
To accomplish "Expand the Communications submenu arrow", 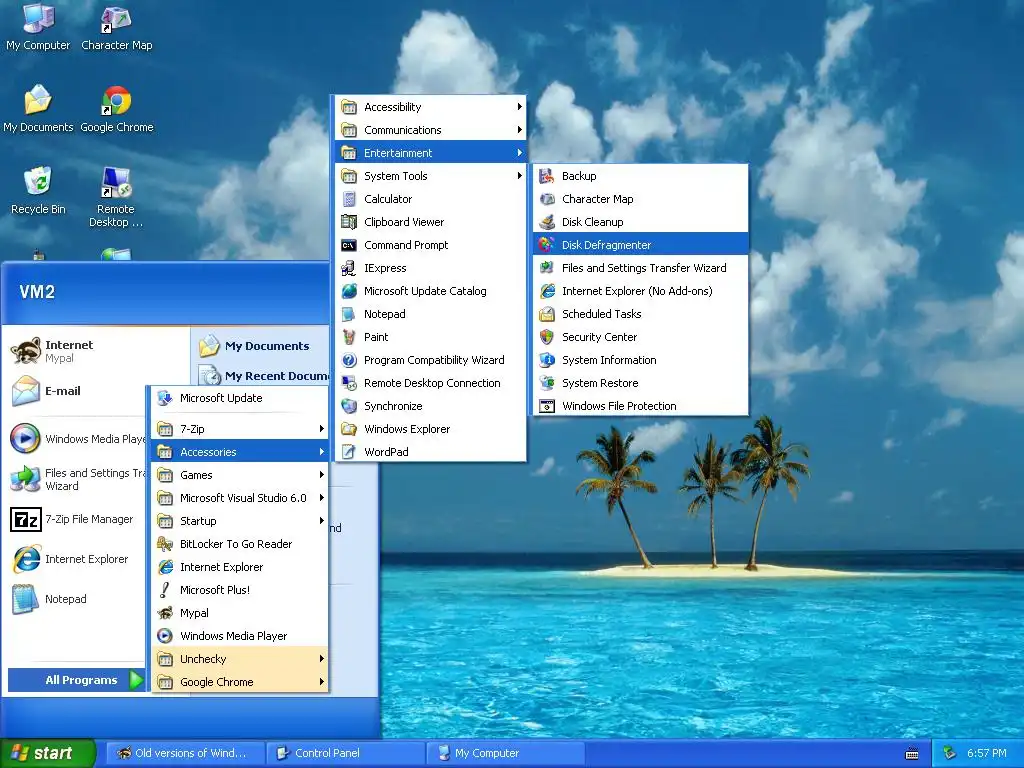I will coord(520,129).
